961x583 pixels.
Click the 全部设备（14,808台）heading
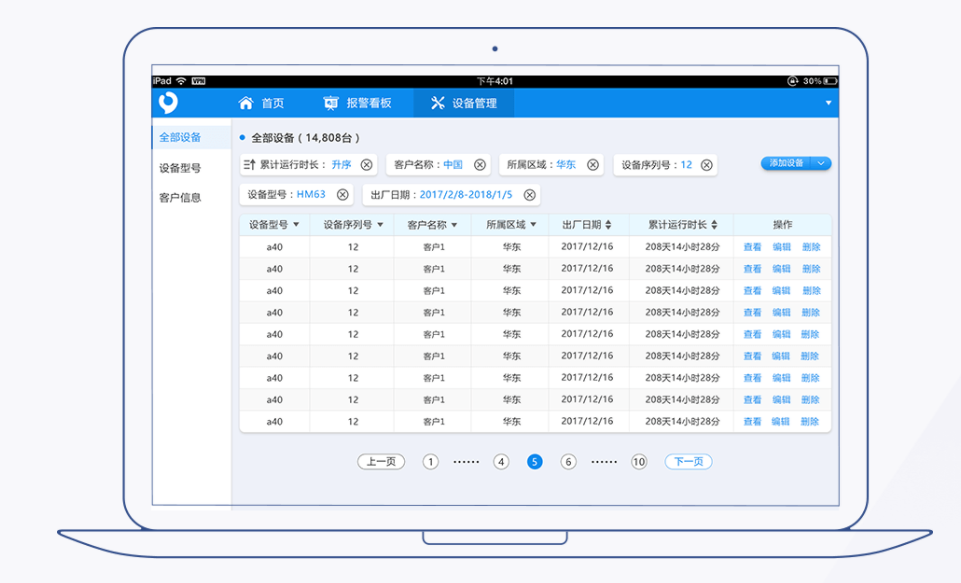(x=305, y=138)
